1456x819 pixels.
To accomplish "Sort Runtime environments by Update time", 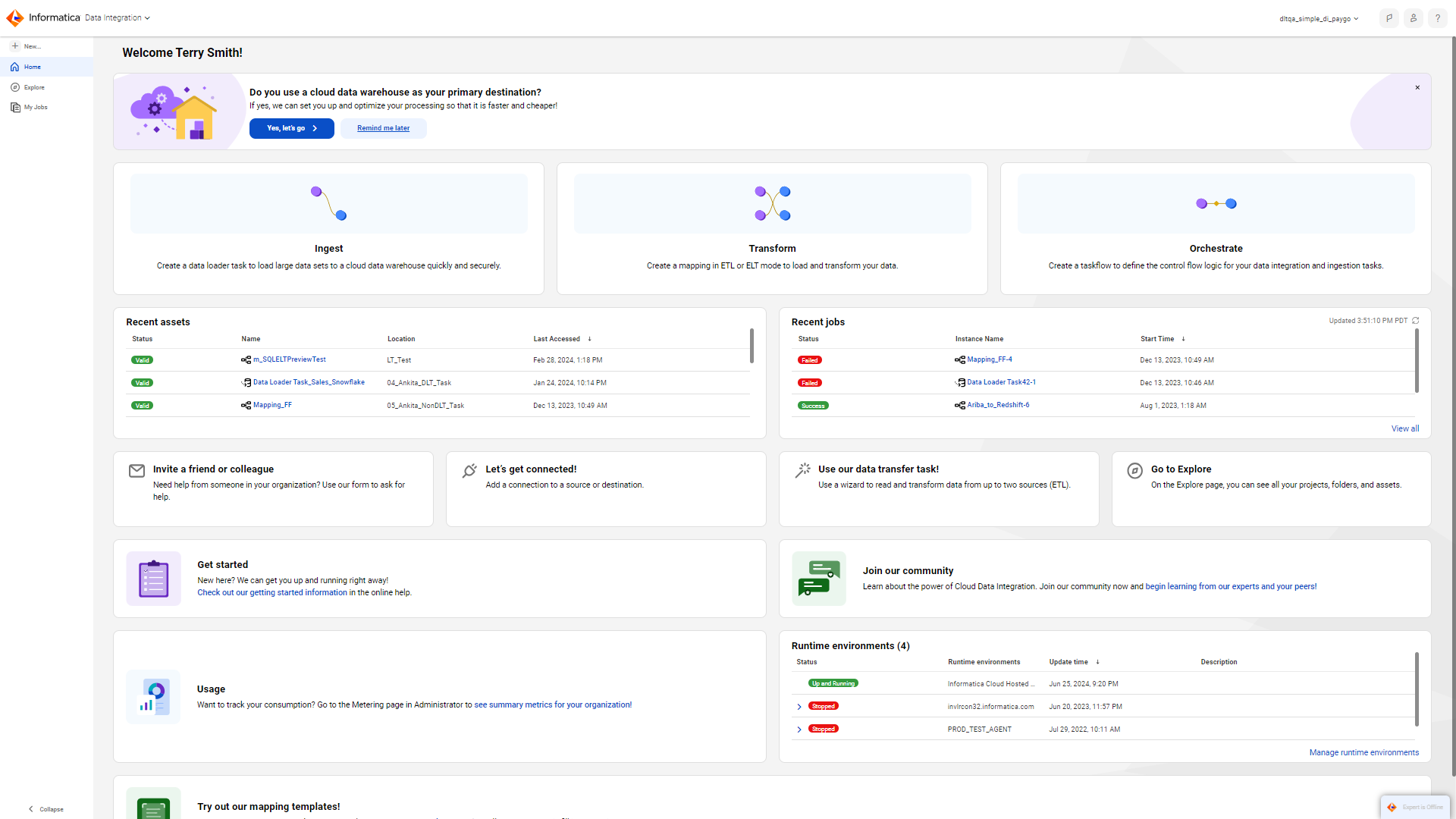I will (1074, 662).
